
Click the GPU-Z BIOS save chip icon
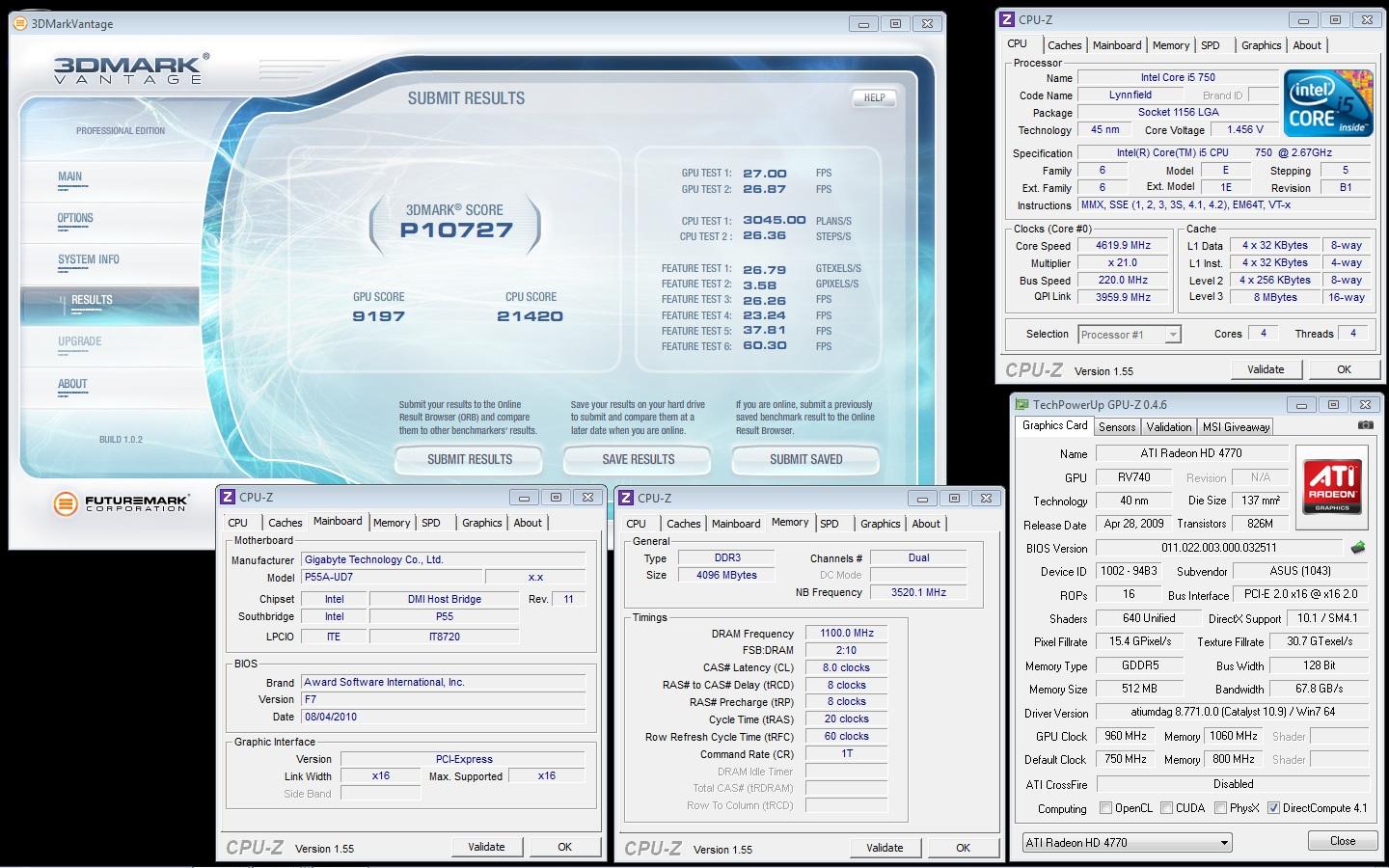click(x=1358, y=548)
